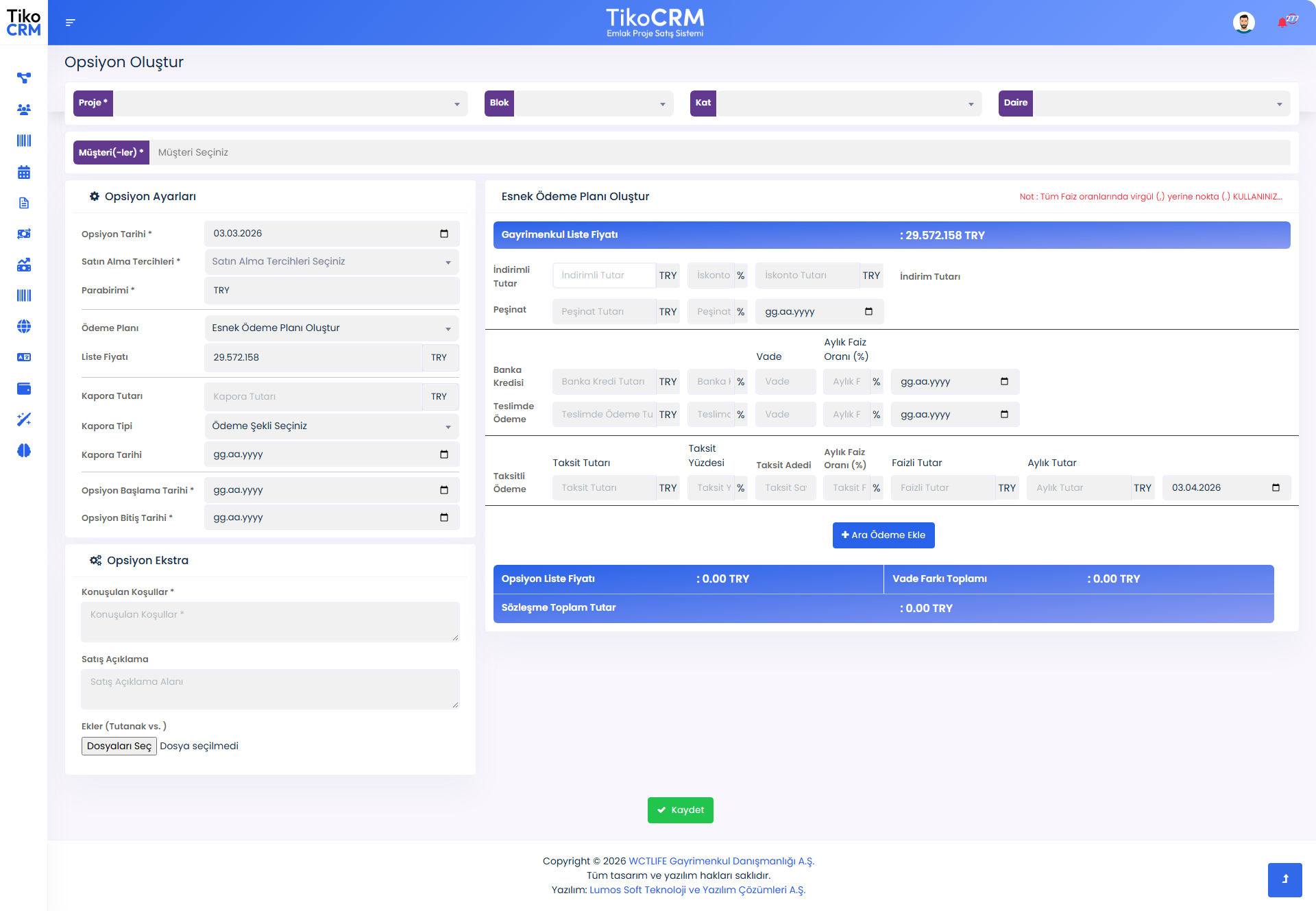Click the language translate sidebar icon
This screenshot has width=1316, height=911.
[x=24, y=357]
